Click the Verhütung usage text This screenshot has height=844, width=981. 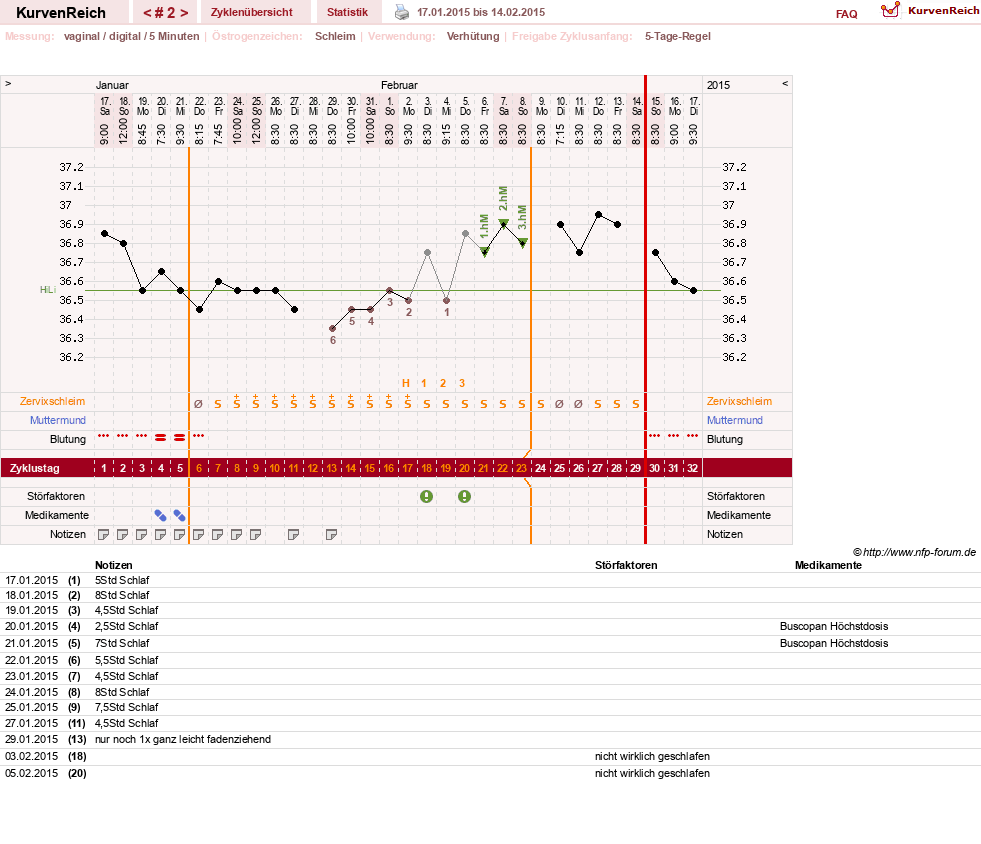coord(473,36)
